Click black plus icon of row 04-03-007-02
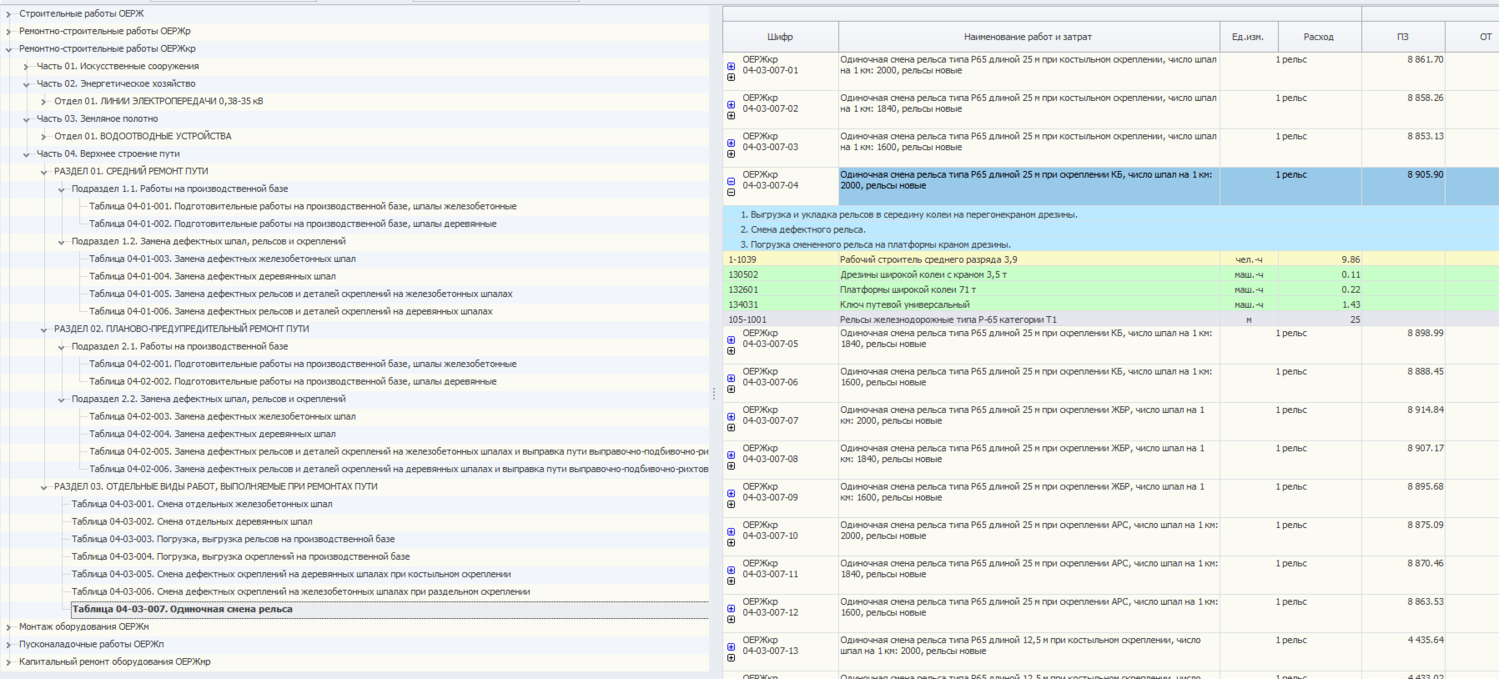Viewport: 1499px width, 679px height. click(x=731, y=116)
